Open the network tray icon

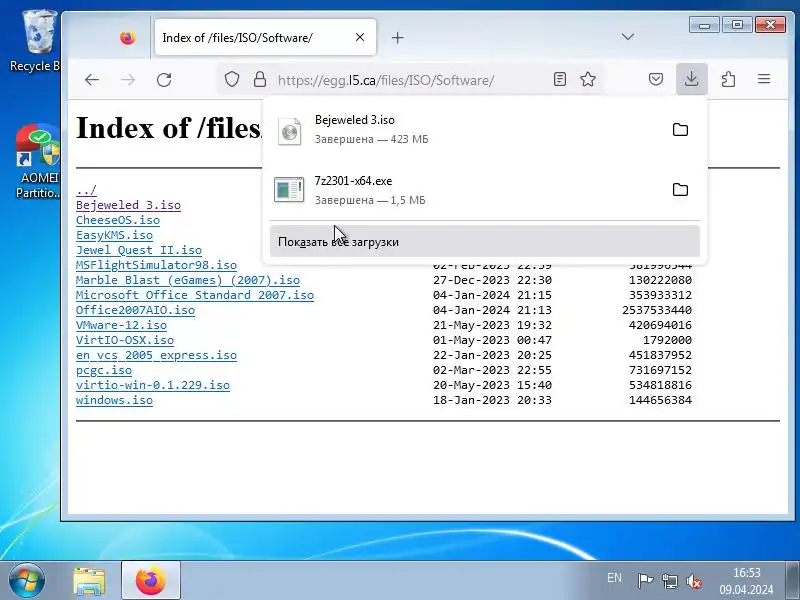(669, 581)
